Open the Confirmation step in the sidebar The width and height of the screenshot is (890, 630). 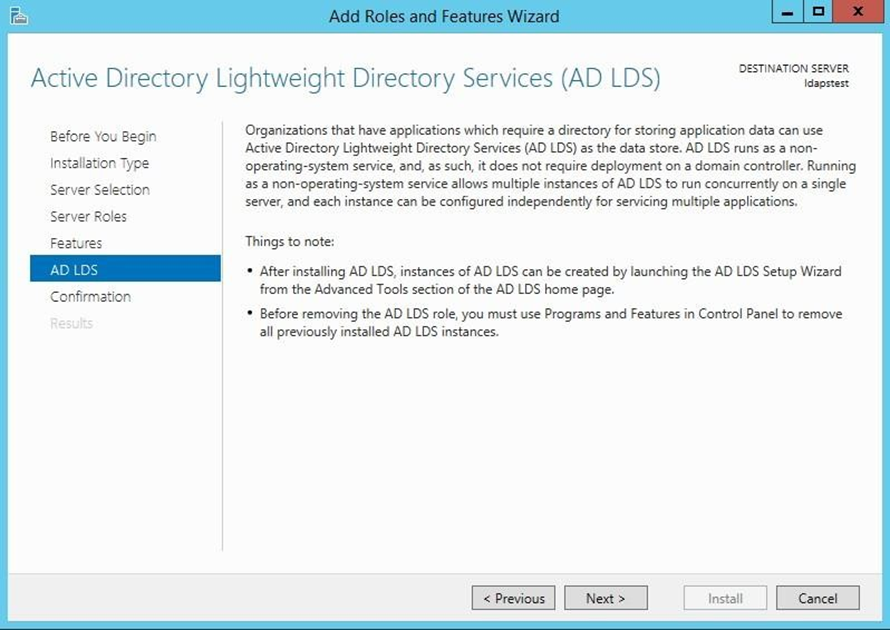pos(90,296)
